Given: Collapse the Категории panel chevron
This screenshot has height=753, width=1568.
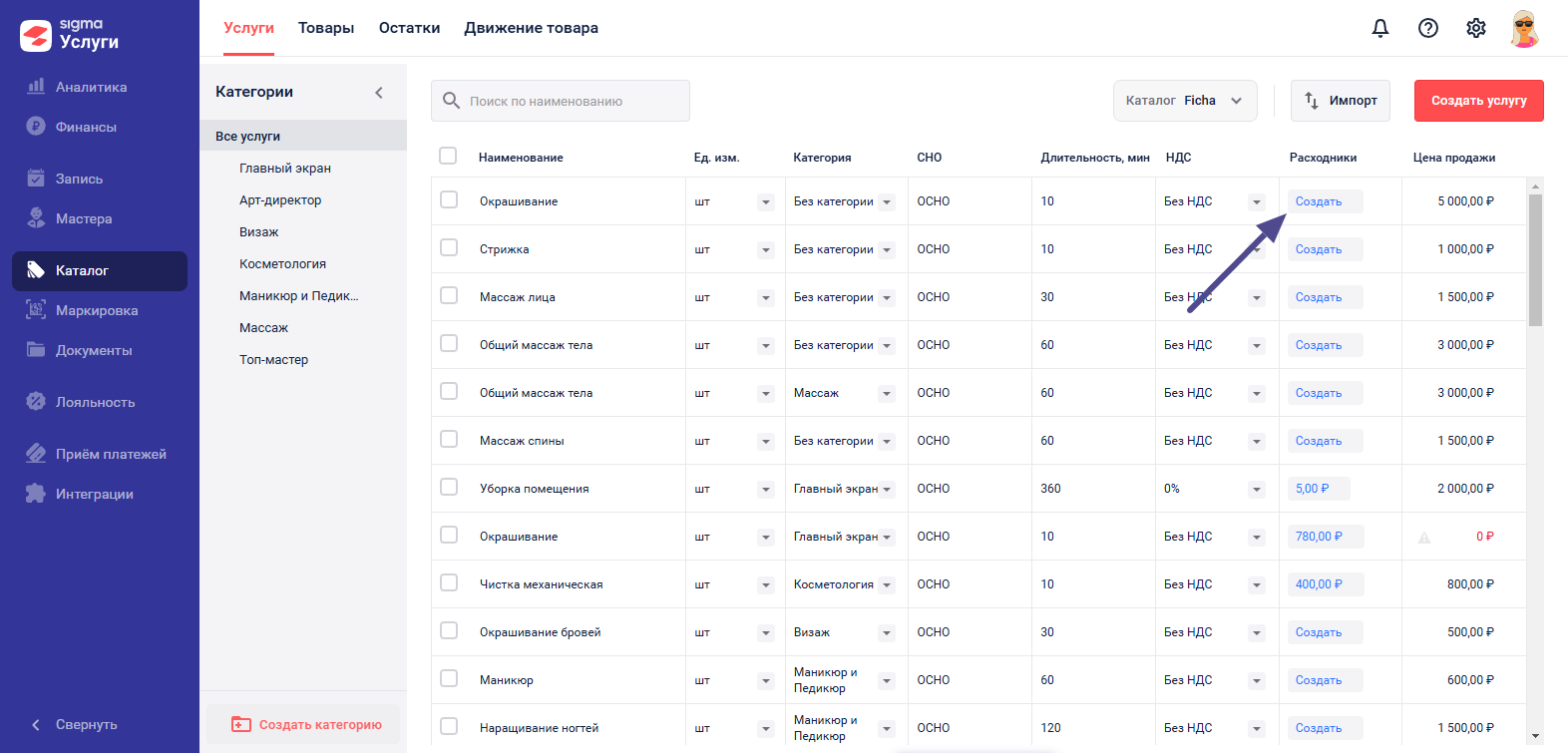Looking at the screenshot, I should pyautogui.click(x=379, y=92).
